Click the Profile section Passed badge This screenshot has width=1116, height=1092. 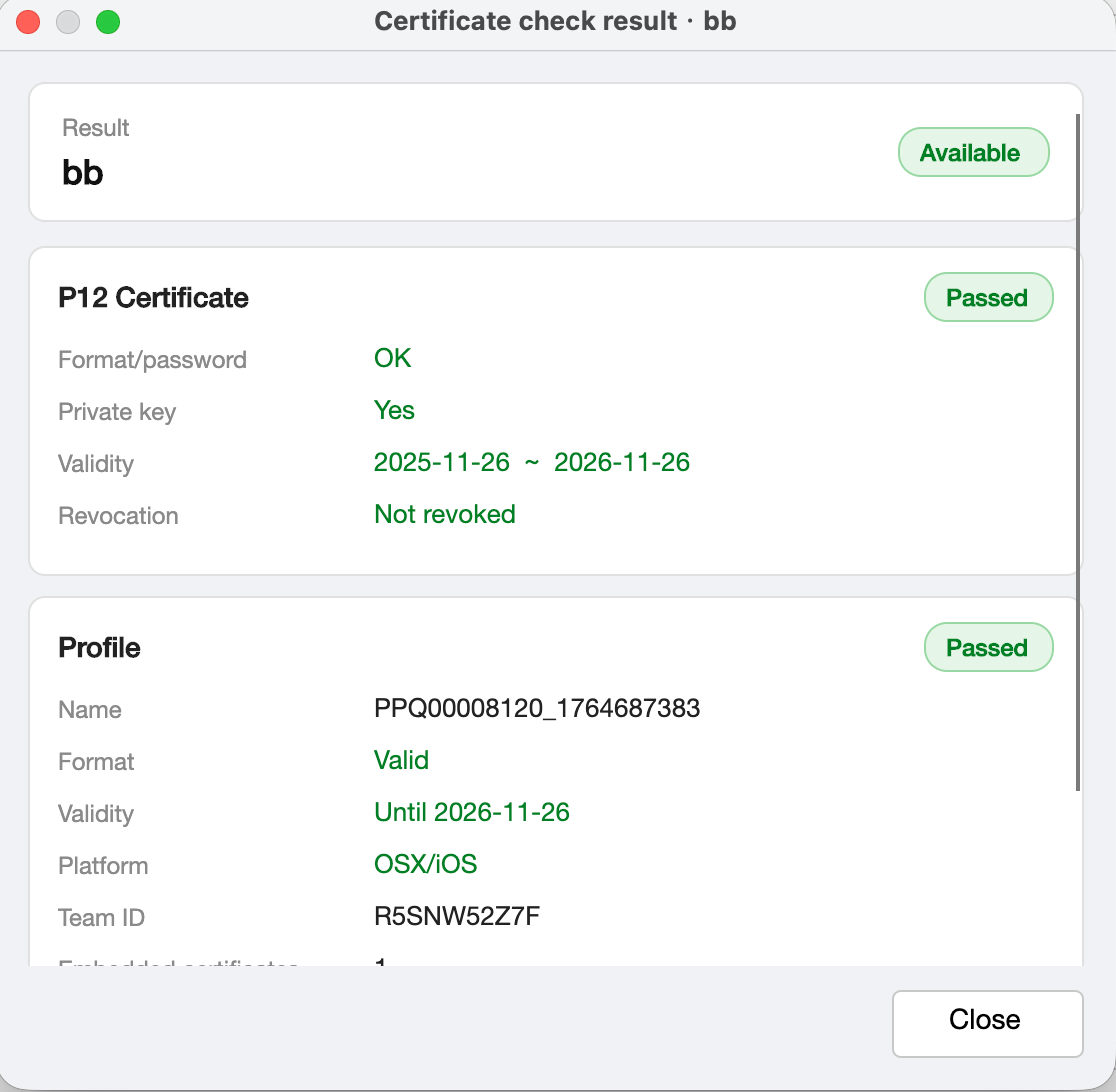988,647
